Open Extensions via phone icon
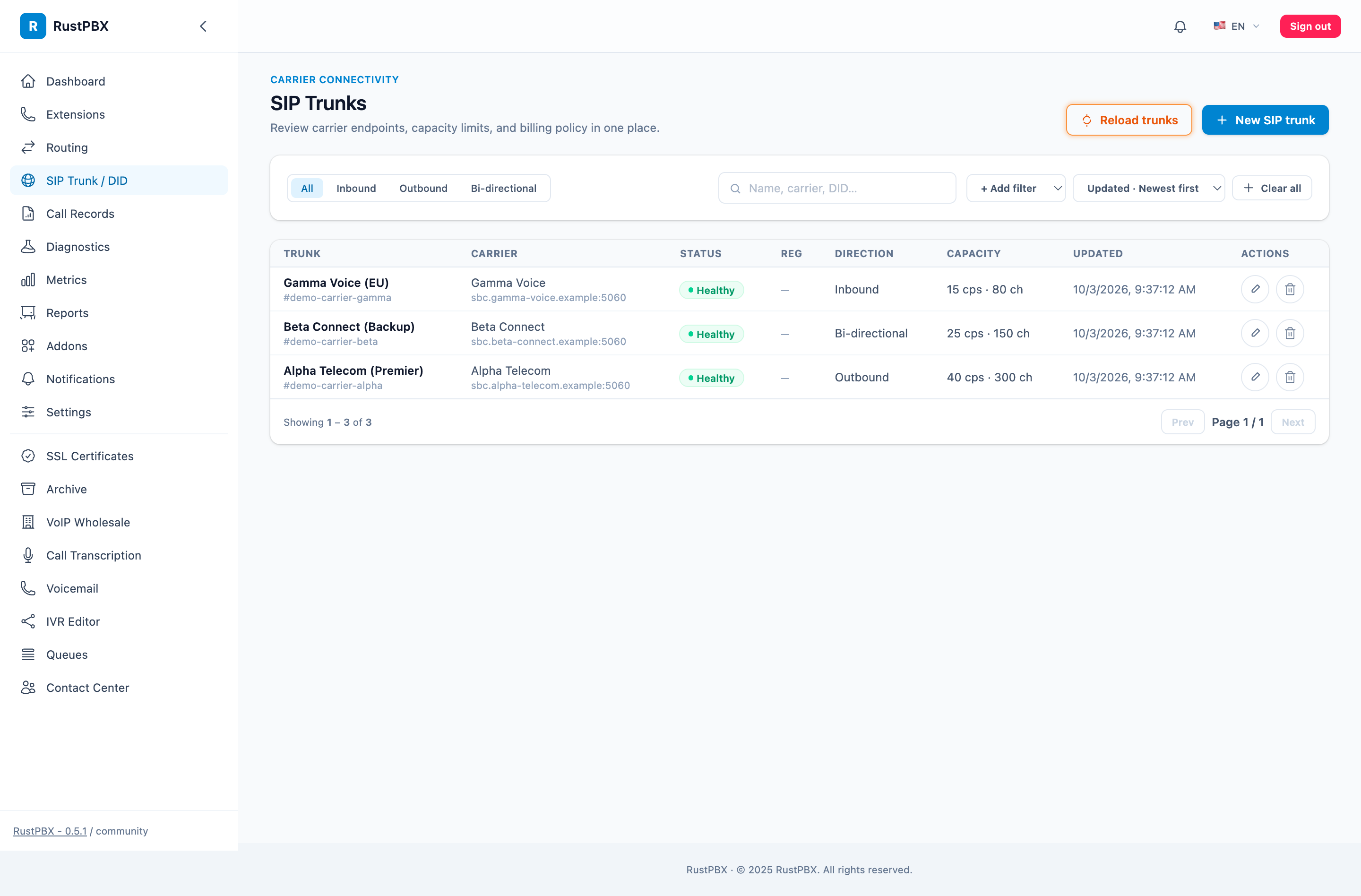The image size is (1361, 896). pyautogui.click(x=28, y=114)
